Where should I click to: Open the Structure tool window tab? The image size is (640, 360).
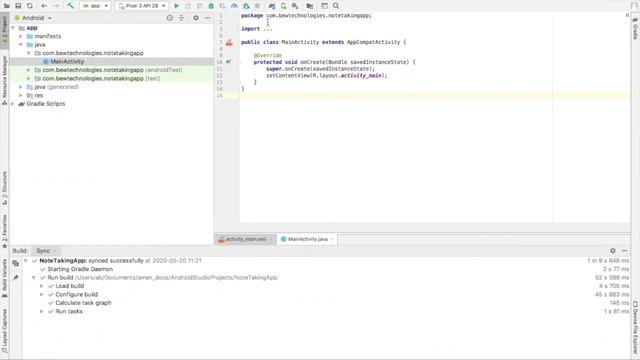click(4, 188)
